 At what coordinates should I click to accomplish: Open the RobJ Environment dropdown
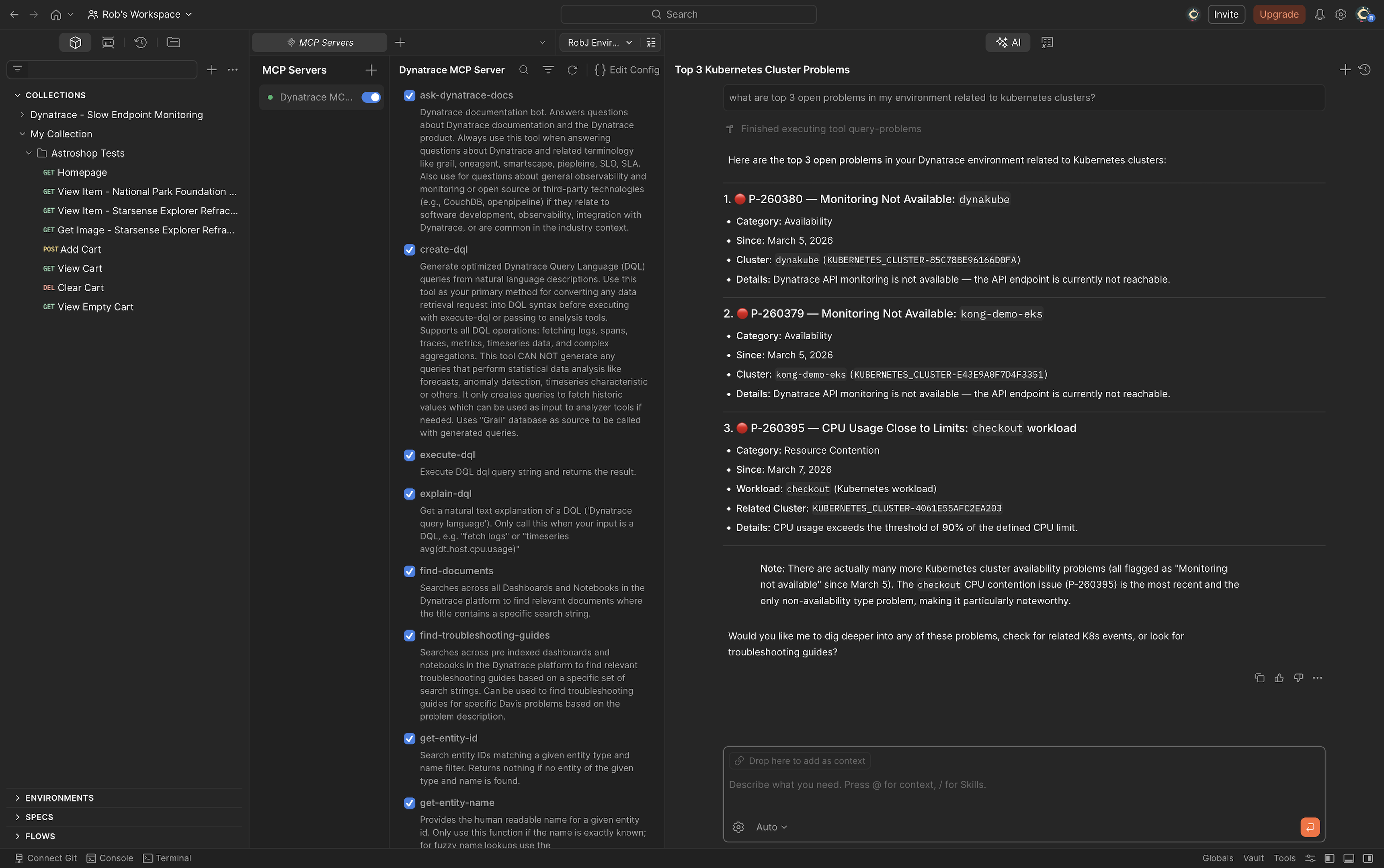pos(599,42)
